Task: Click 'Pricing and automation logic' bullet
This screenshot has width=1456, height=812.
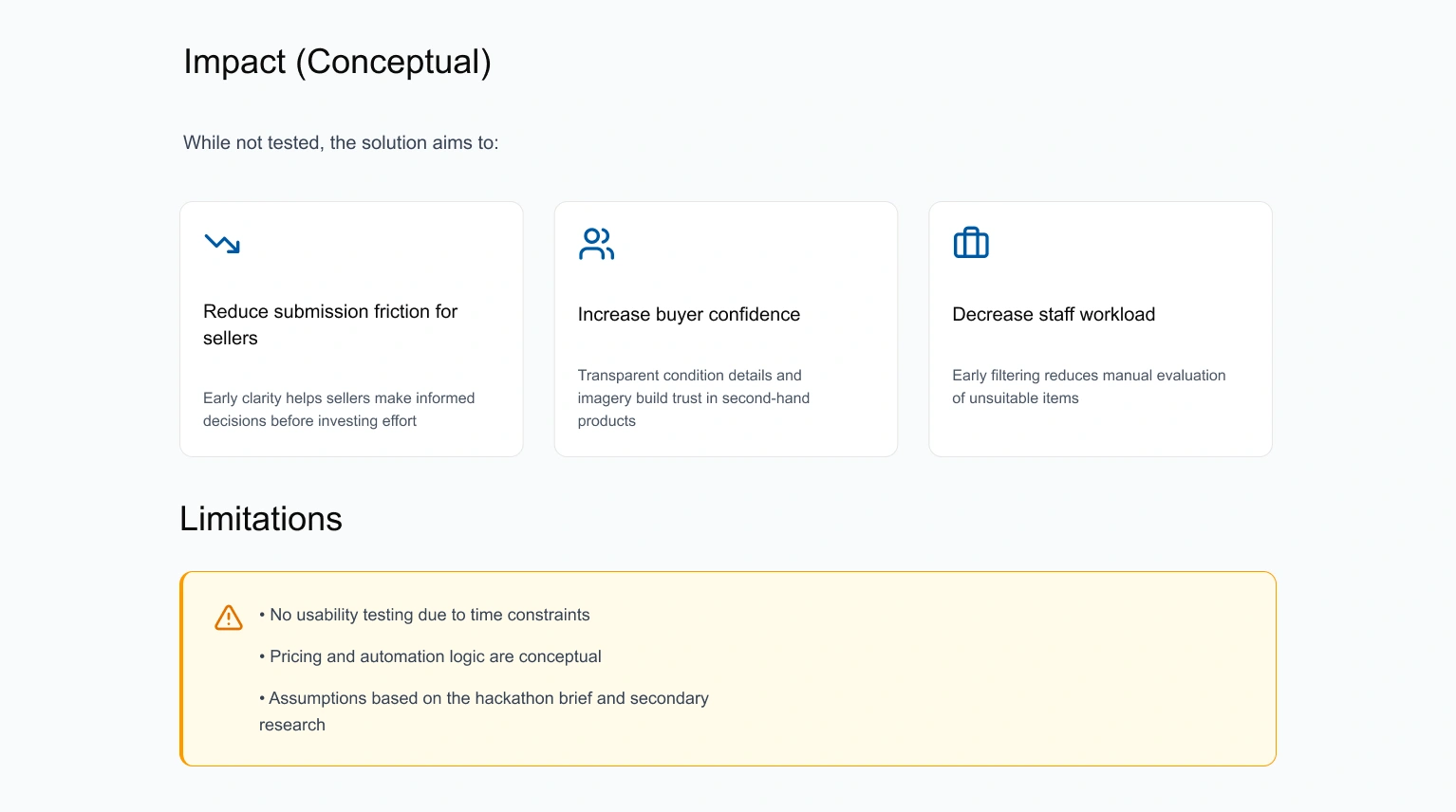Action: click(430, 656)
